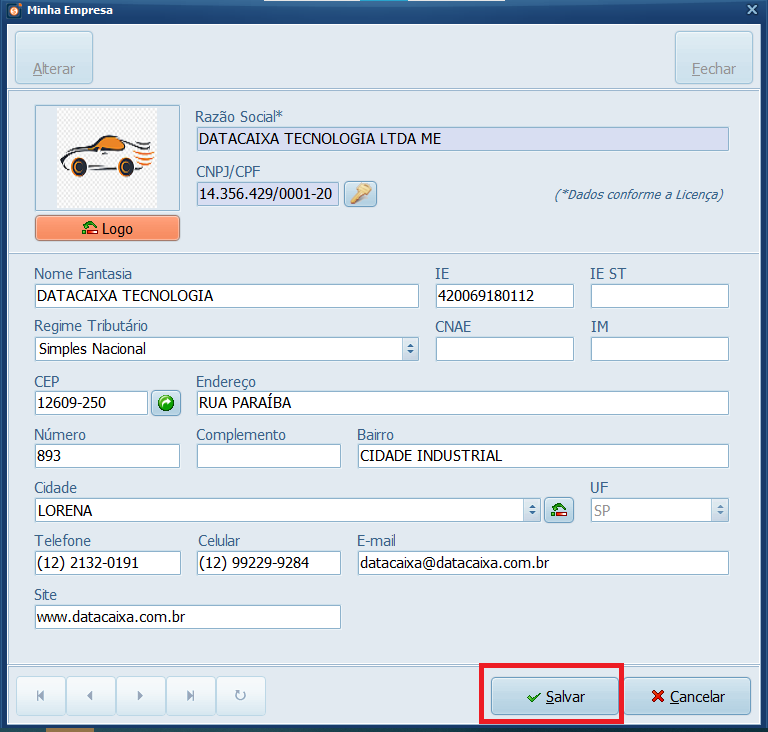The image size is (768, 732).
Task: Jump to last record navigation button
Action: coord(191,696)
